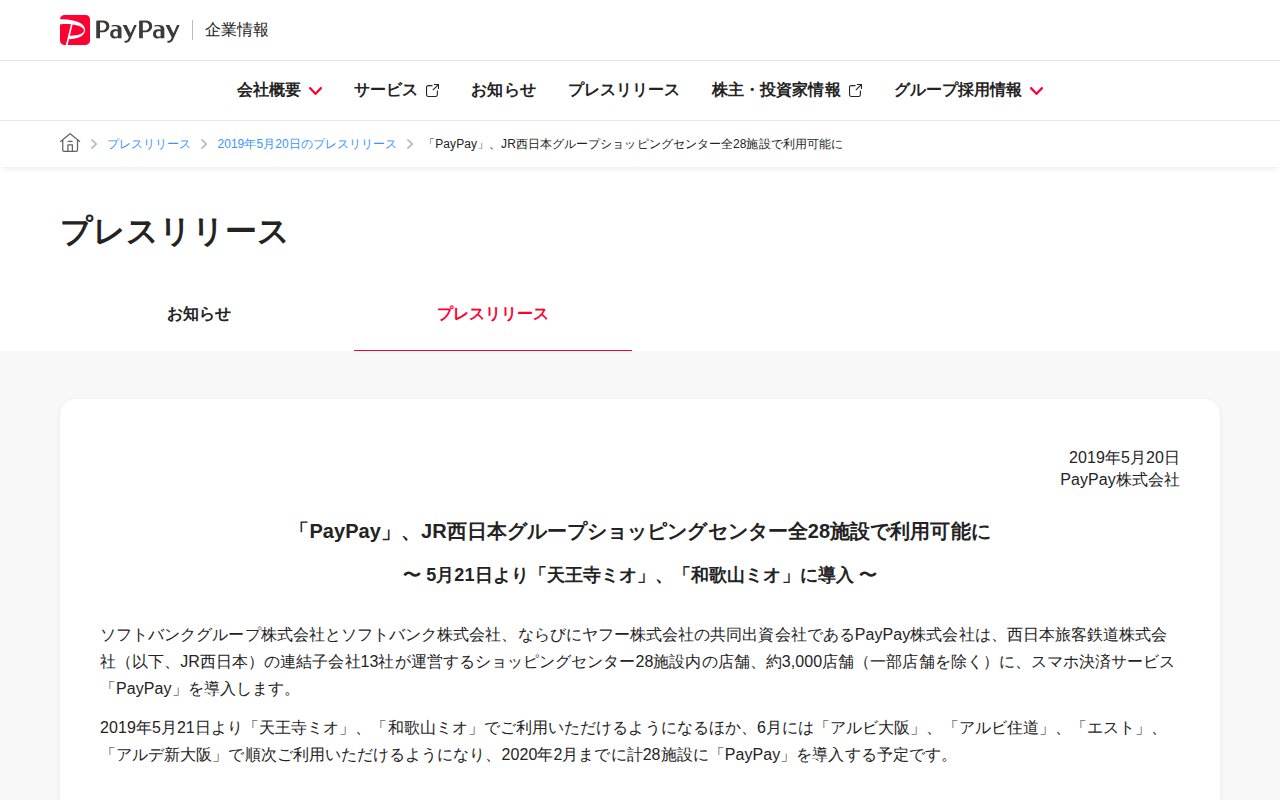Screen dimensions: 1280x800
Task: Click the プレスリリース page heading
Action: point(174,232)
